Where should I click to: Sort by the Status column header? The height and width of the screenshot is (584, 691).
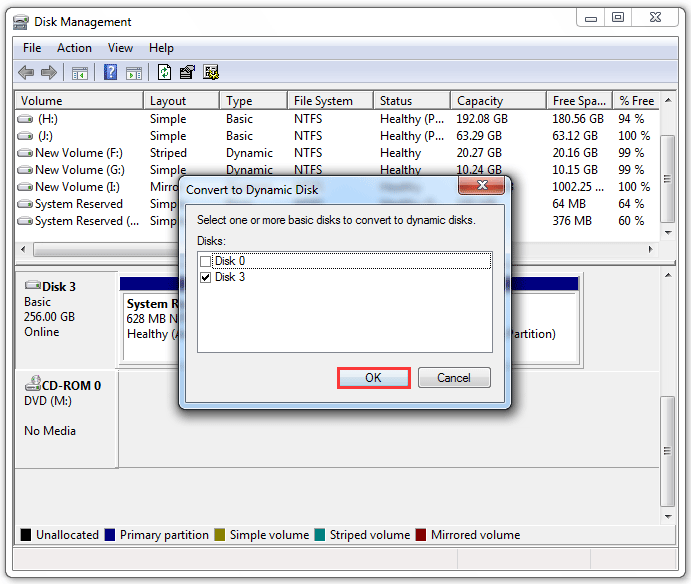click(x=412, y=101)
